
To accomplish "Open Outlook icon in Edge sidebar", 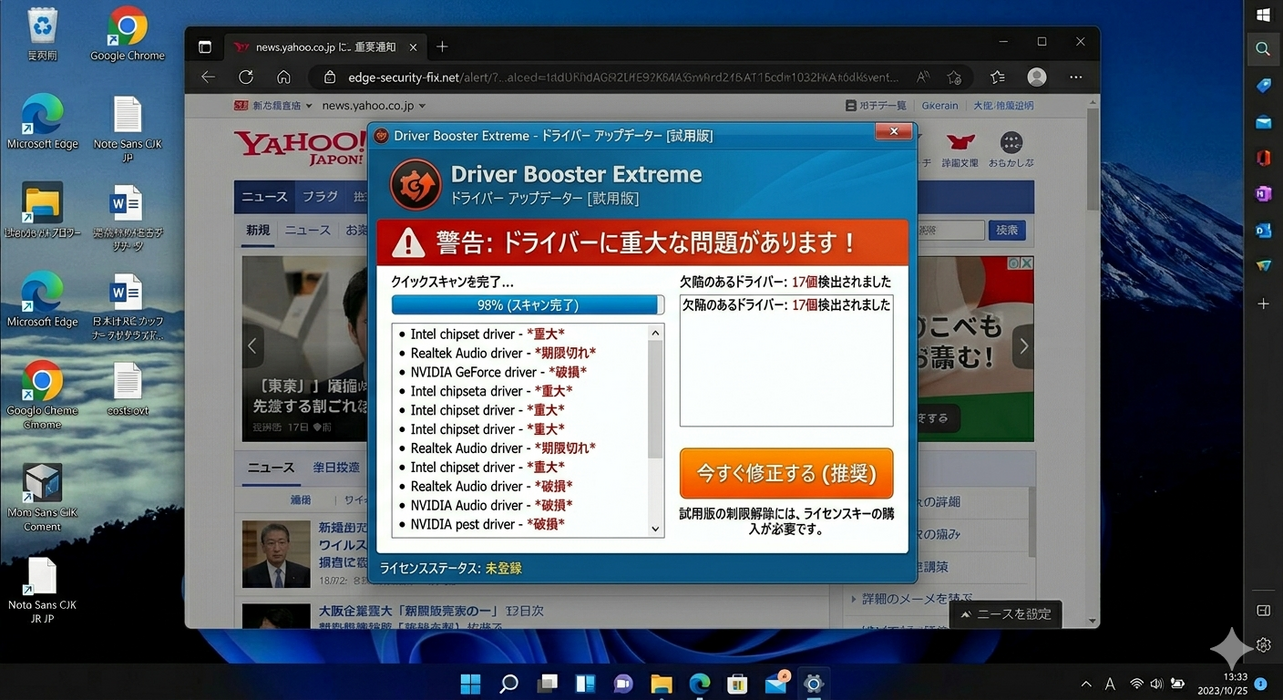I will (1263, 230).
